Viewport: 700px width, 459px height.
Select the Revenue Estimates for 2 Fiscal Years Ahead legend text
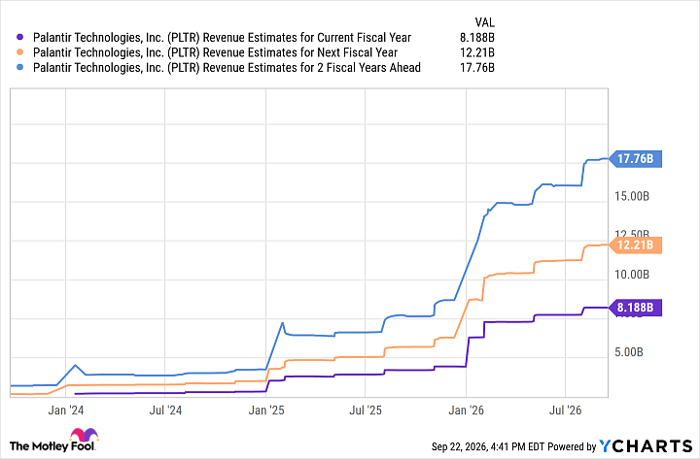coord(227,67)
